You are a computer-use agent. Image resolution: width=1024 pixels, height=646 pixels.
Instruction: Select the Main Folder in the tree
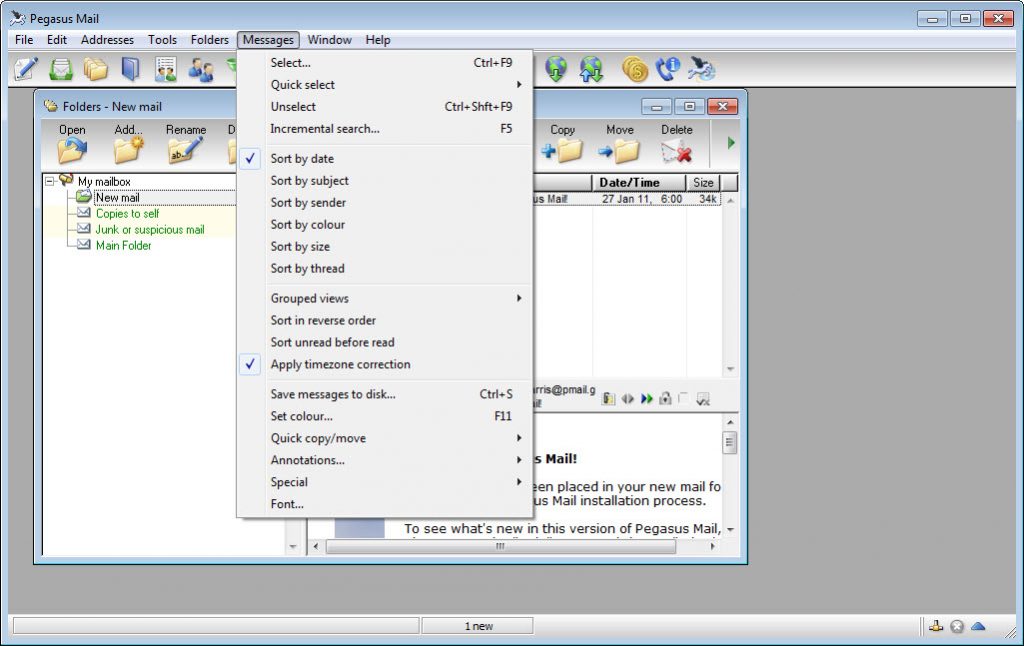123,246
